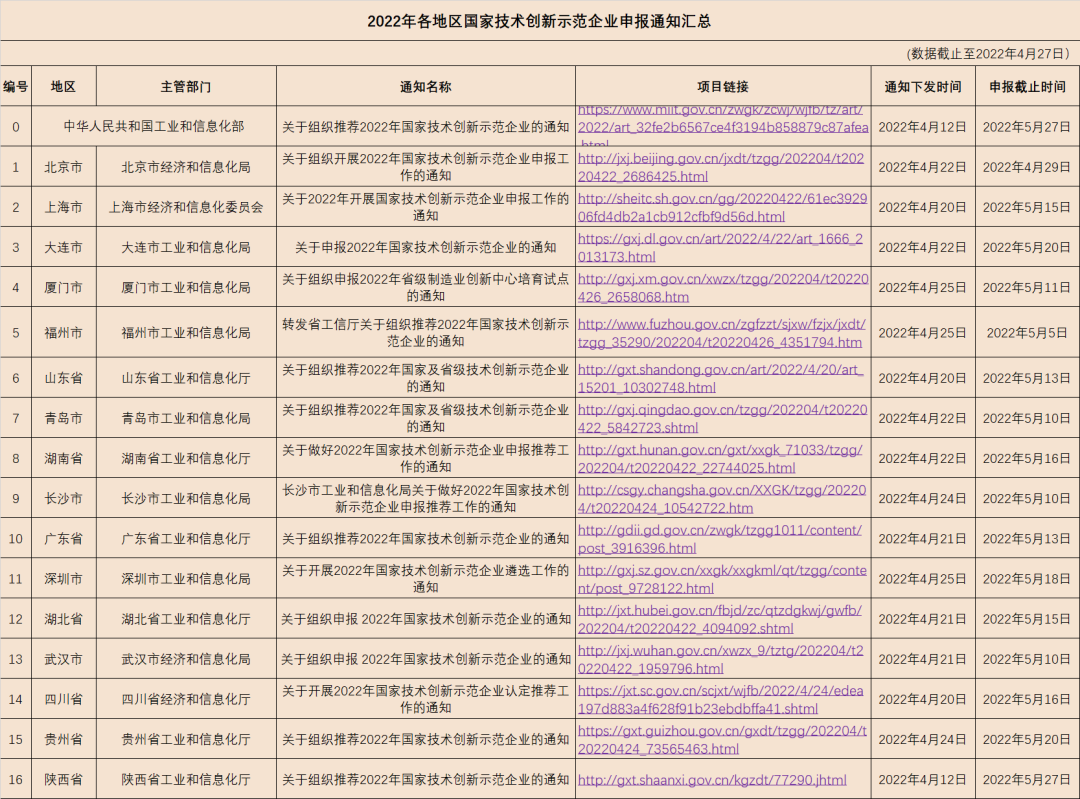Select the 陕西省 region cell
Screen dimensions: 1080x799
[x=63, y=779]
